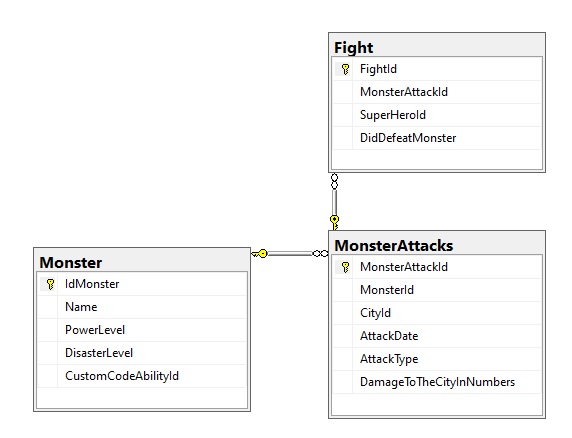Click the PowerLevel column in Monster
Image resolution: width=572 pixels, height=438 pixels.
(x=142, y=330)
